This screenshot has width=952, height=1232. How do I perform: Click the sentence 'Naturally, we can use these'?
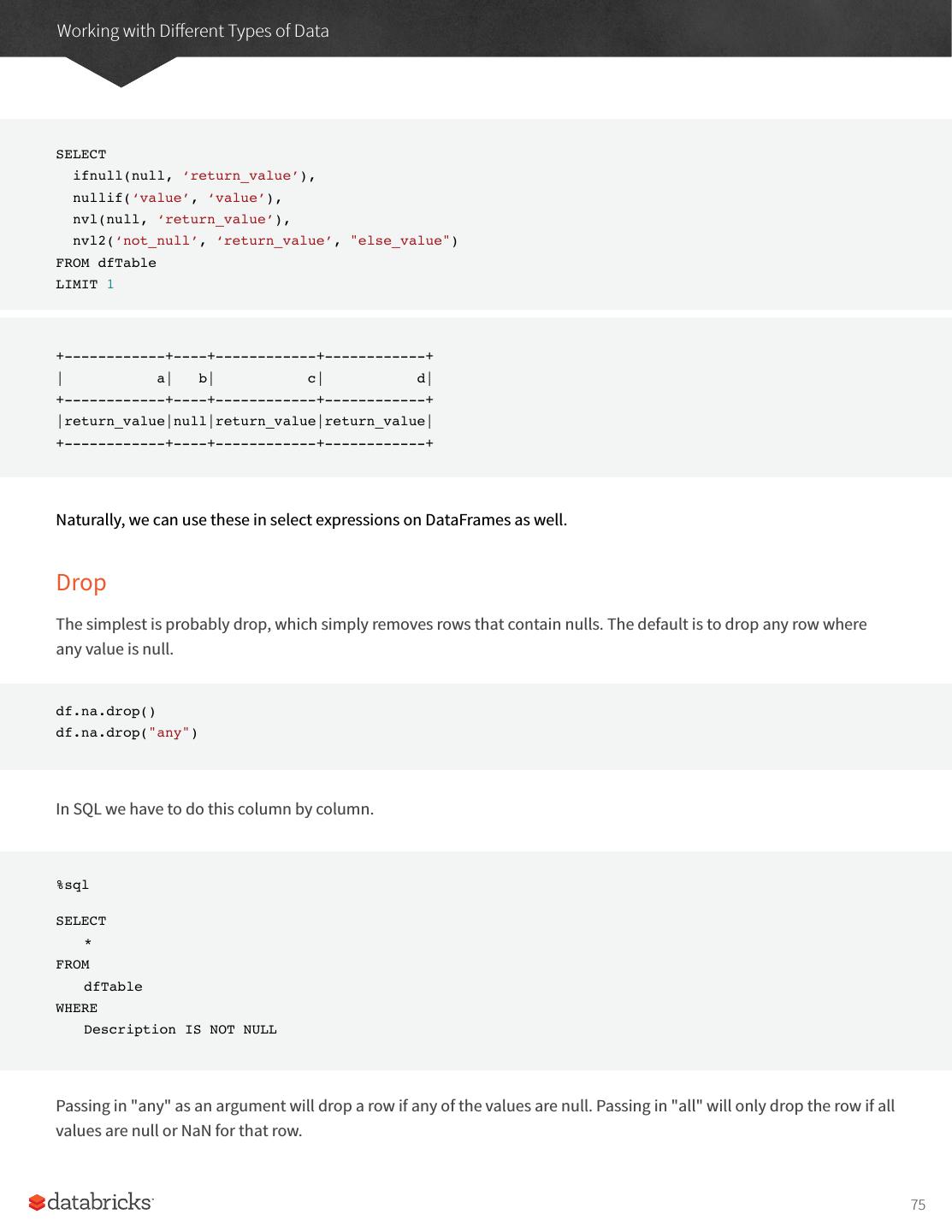pyautogui.click(x=311, y=520)
